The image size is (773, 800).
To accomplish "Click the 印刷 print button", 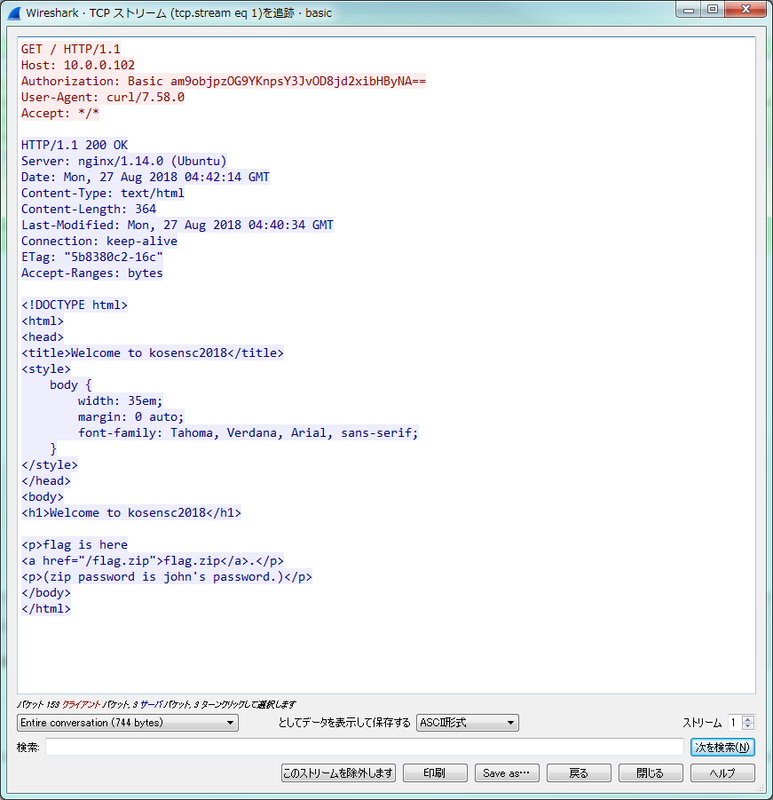I will coord(435,773).
